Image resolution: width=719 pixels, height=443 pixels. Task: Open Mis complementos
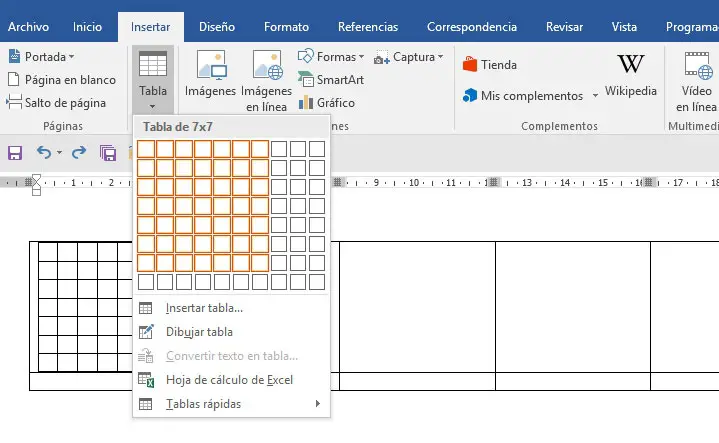523,96
